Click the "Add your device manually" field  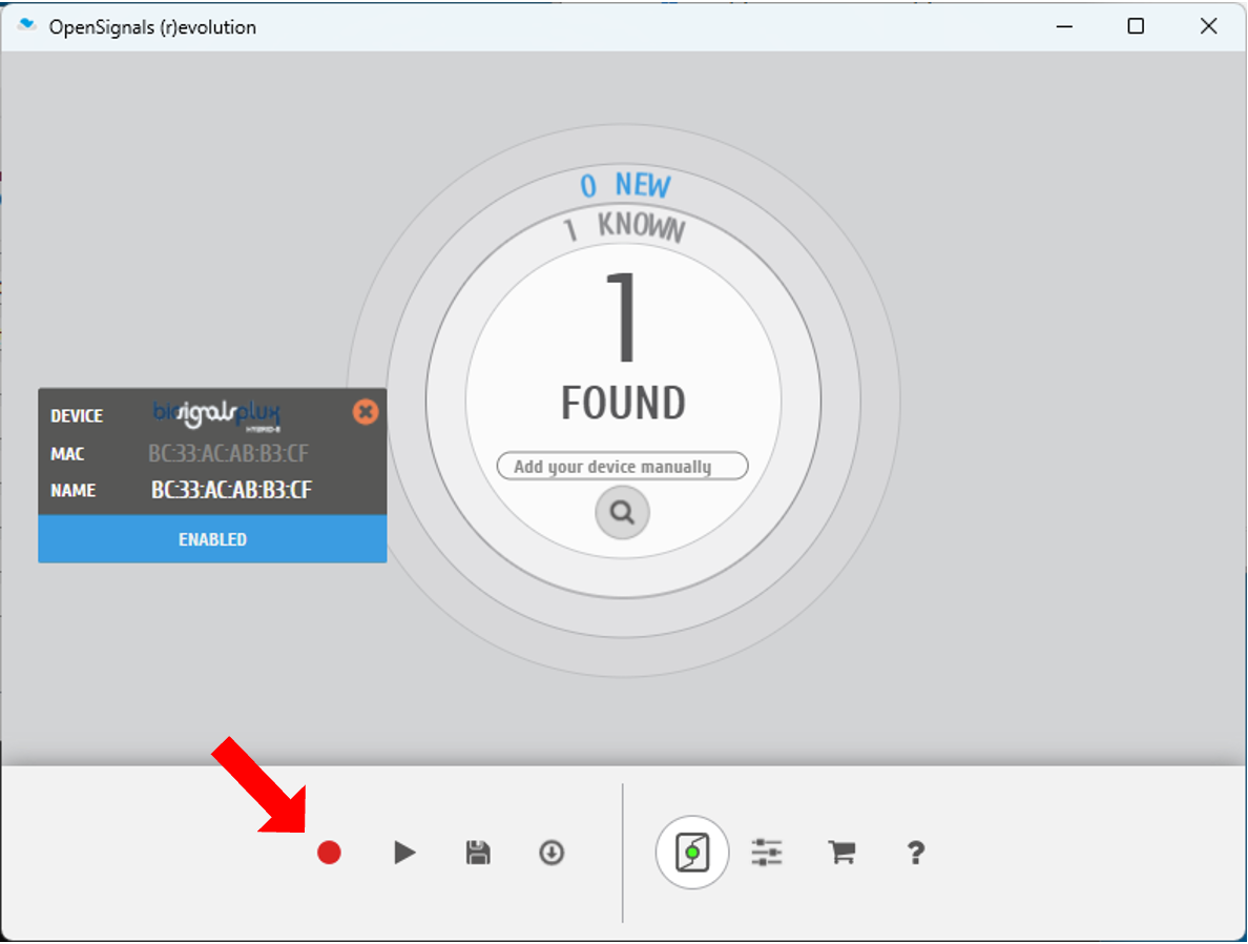click(x=622, y=466)
